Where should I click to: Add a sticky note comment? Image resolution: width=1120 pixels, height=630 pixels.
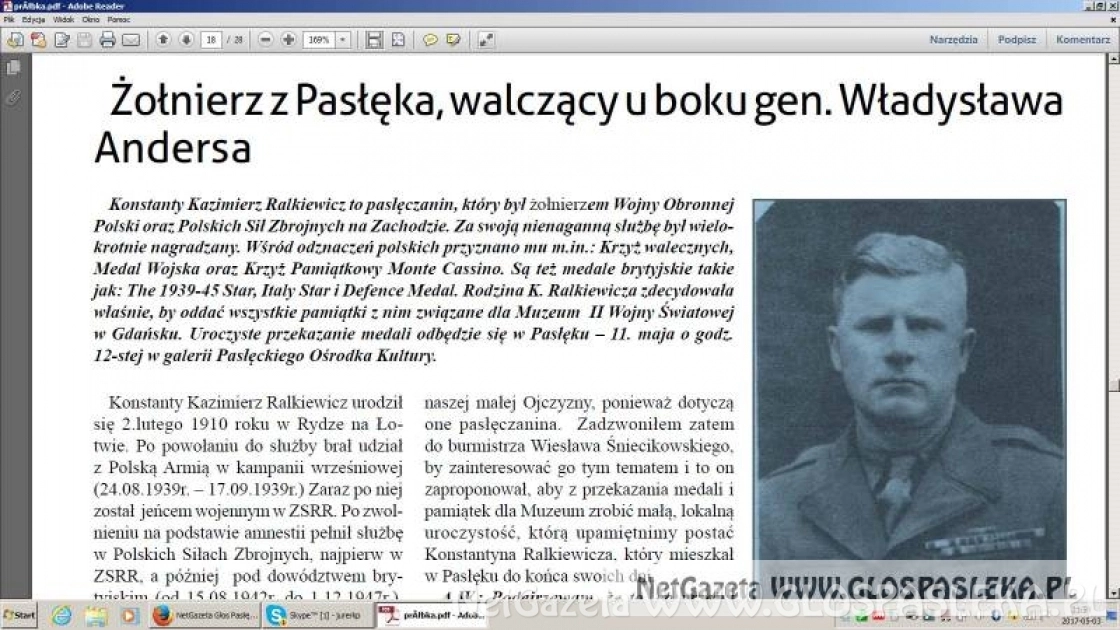click(430, 40)
